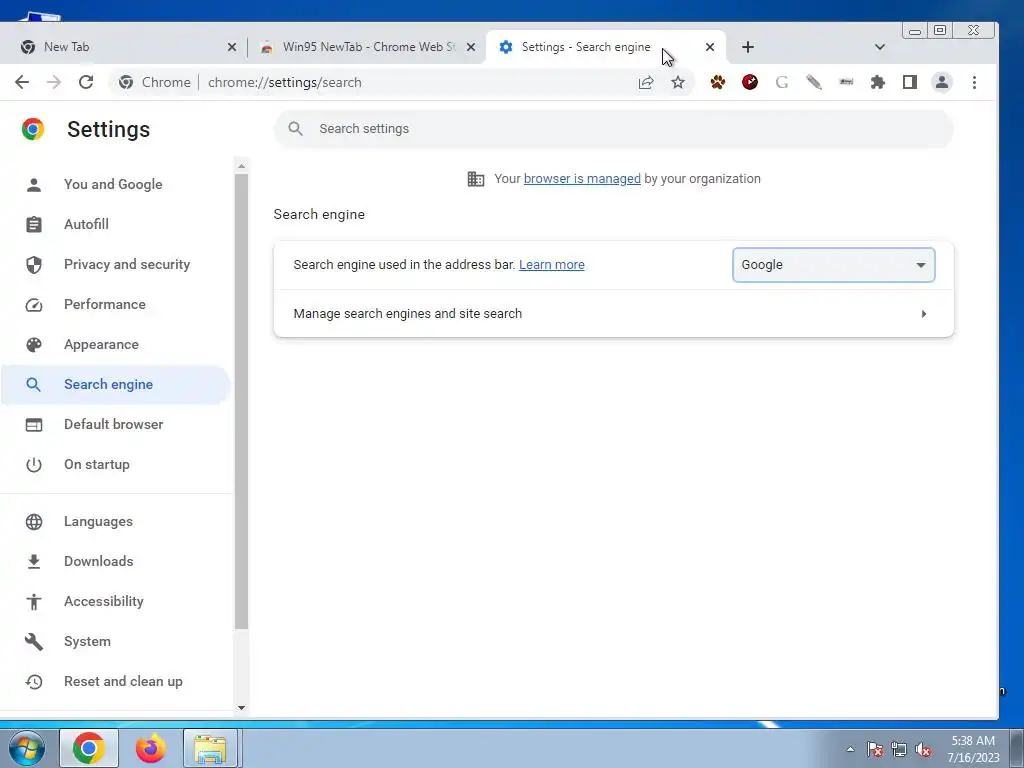The height and width of the screenshot is (768, 1024).
Task: Click the small gray label extension icon
Action: pyautogui.click(x=846, y=82)
